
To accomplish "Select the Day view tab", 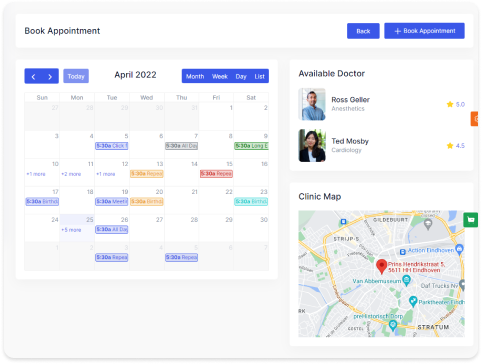I will tap(241, 76).
